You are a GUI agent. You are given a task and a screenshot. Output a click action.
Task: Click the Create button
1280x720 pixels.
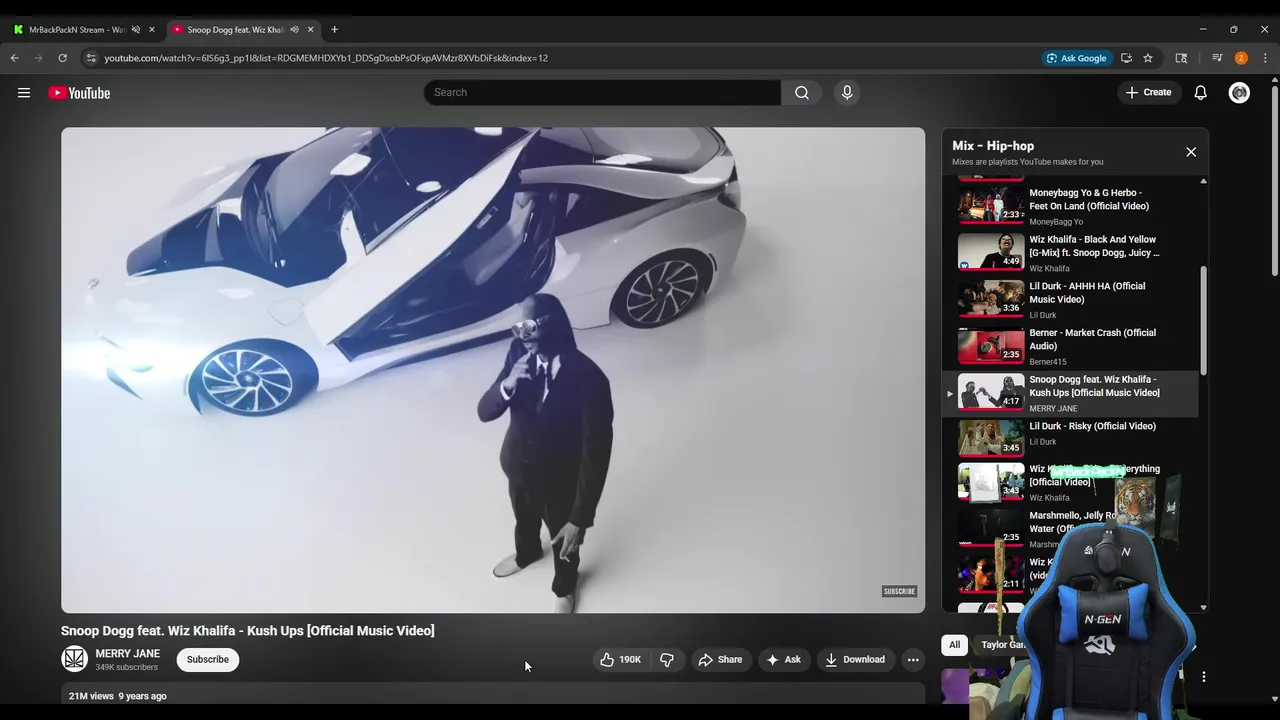1148,93
